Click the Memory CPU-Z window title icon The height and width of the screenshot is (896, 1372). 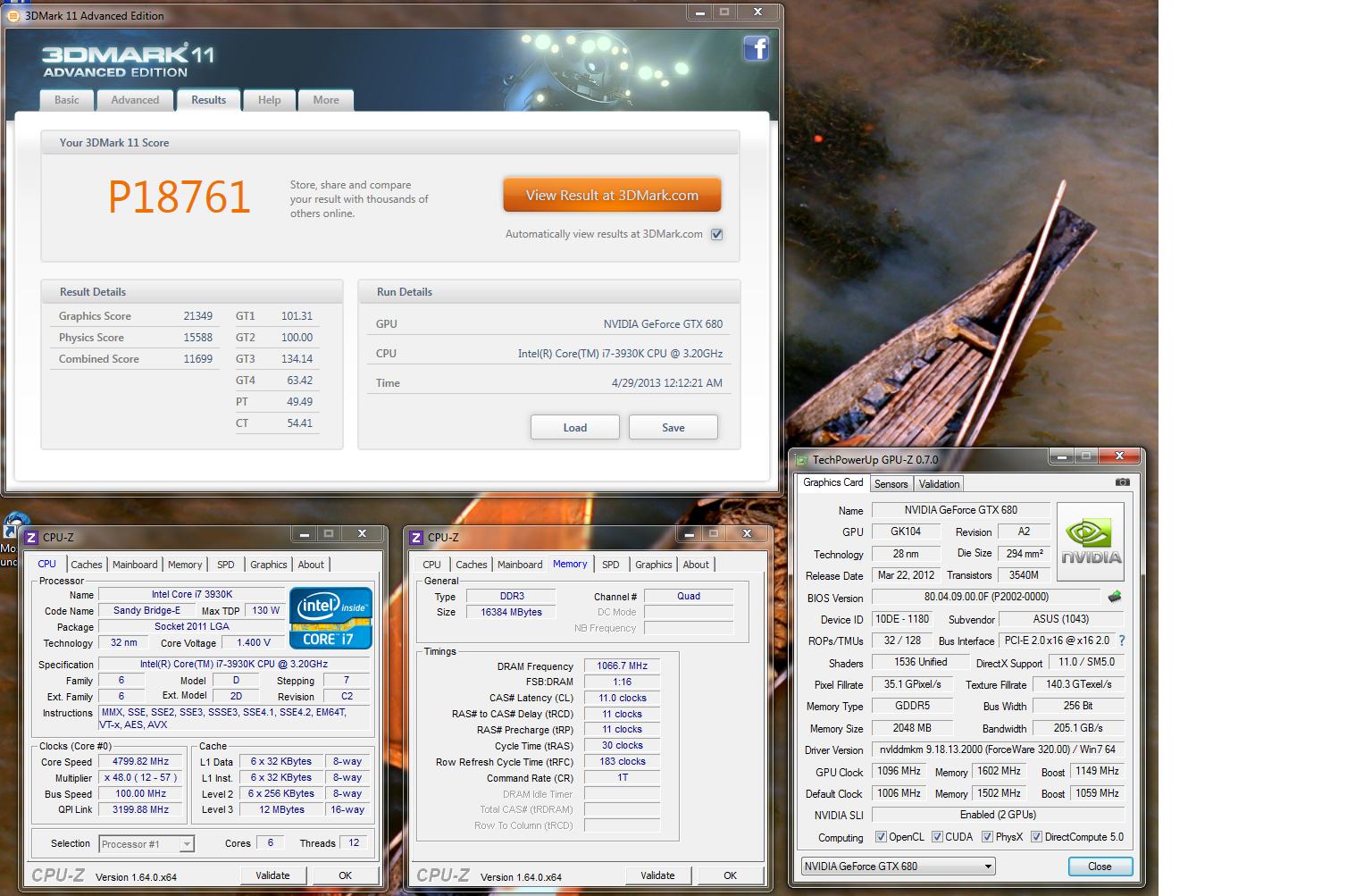416,537
